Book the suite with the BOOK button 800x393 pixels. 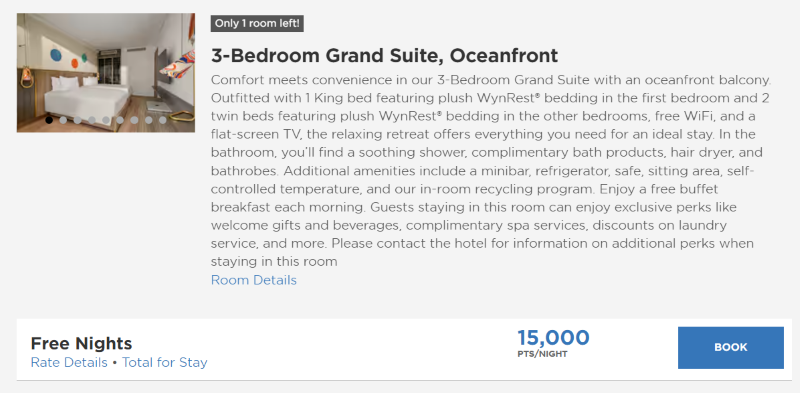731,348
